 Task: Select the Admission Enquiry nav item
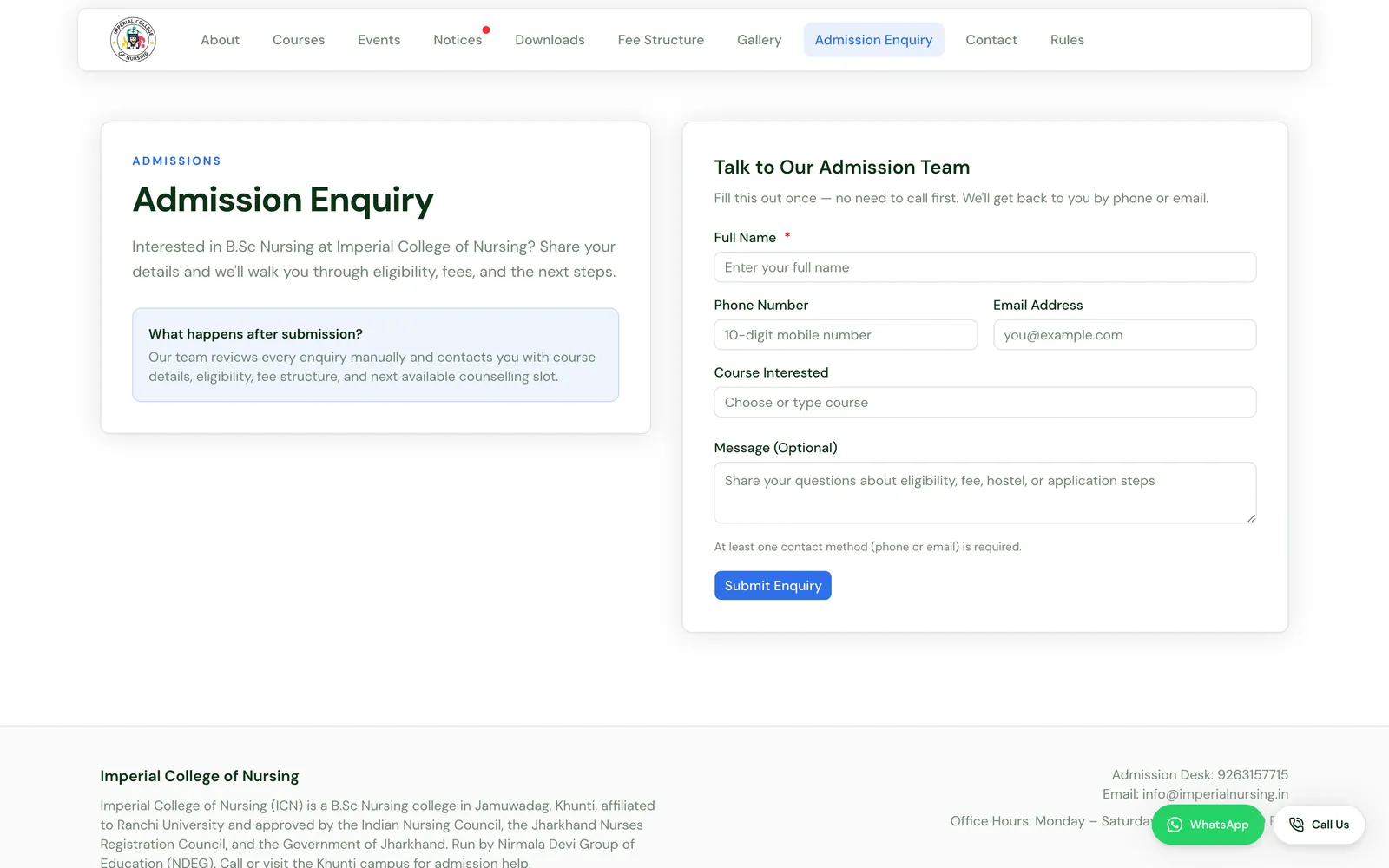pyautogui.click(x=873, y=40)
